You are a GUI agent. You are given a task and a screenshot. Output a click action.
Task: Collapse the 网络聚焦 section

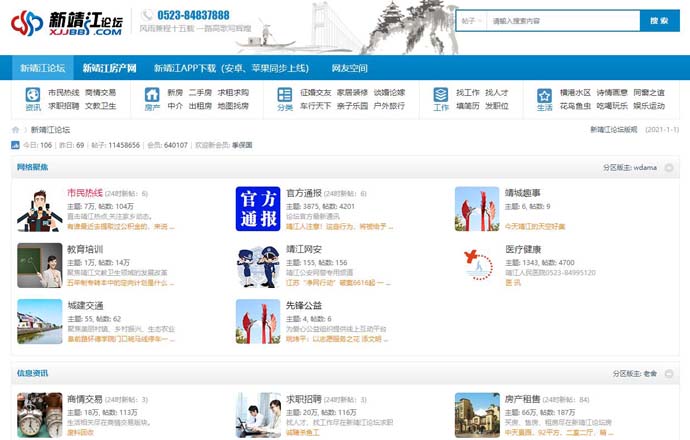pyautogui.click(x=669, y=168)
